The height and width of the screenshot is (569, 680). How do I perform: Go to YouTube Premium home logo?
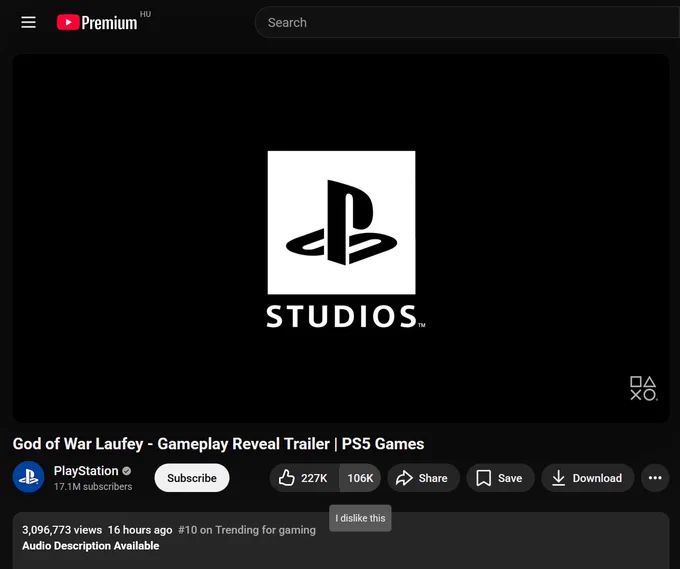pos(97,22)
